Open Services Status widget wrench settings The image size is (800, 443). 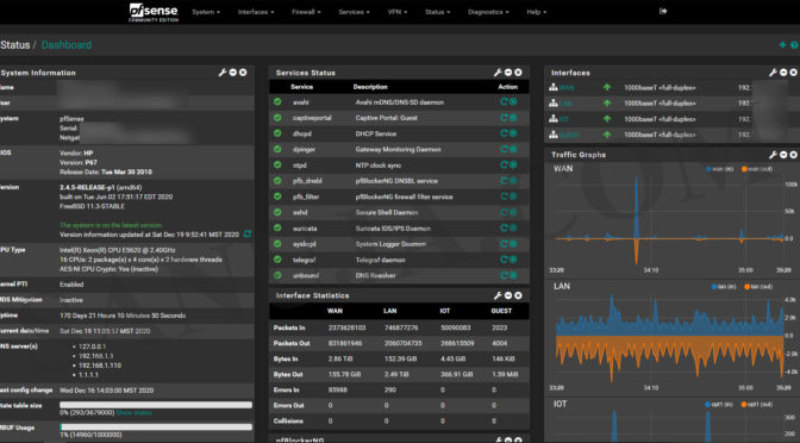497,73
